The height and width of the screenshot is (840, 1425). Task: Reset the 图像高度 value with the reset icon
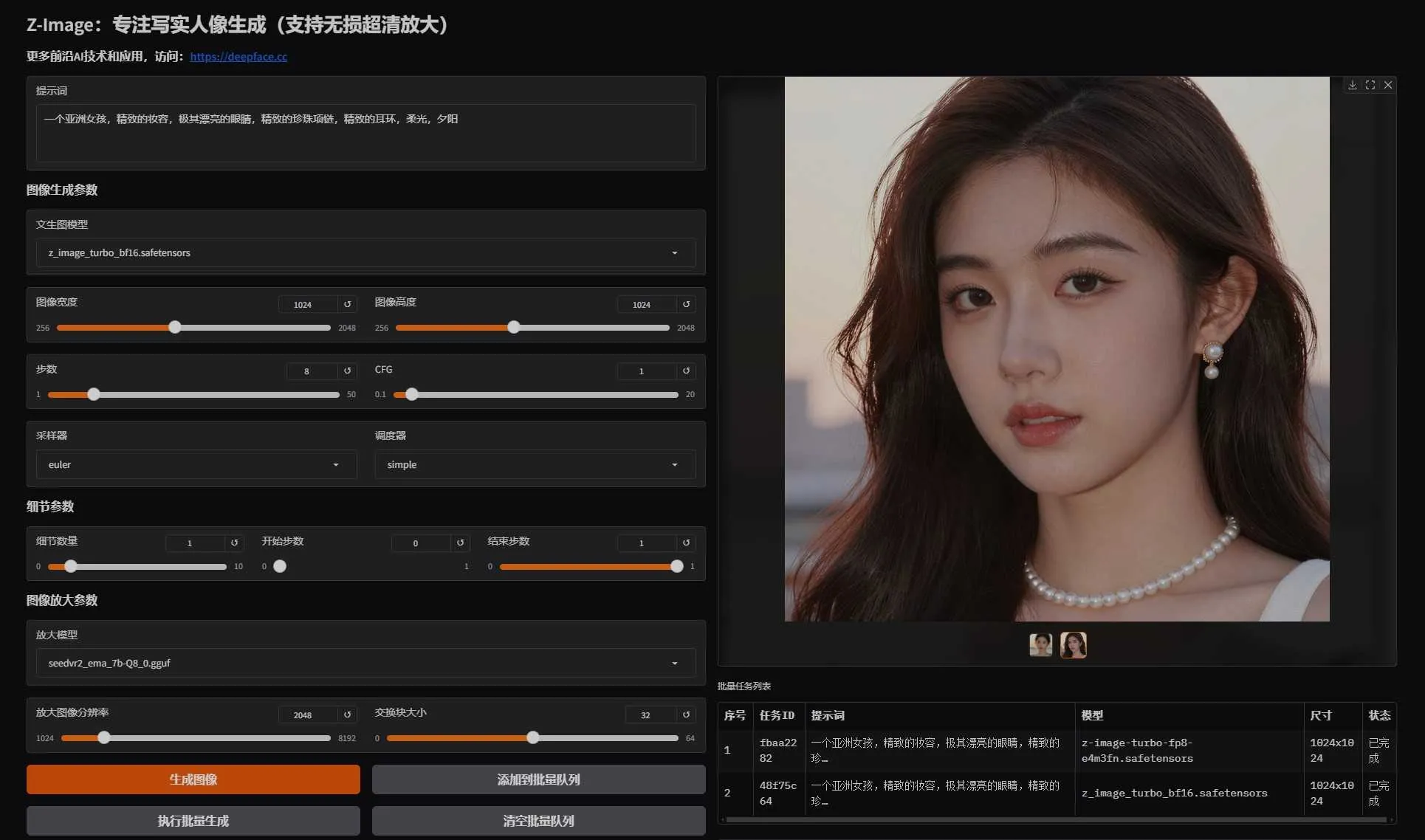tap(685, 304)
